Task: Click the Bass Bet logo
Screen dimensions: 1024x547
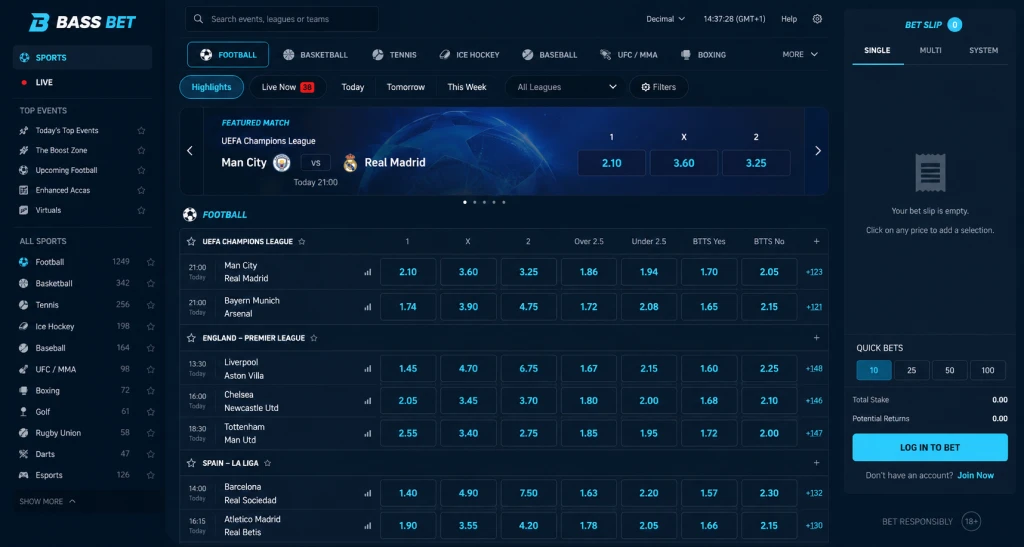Action: click(82, 22)
